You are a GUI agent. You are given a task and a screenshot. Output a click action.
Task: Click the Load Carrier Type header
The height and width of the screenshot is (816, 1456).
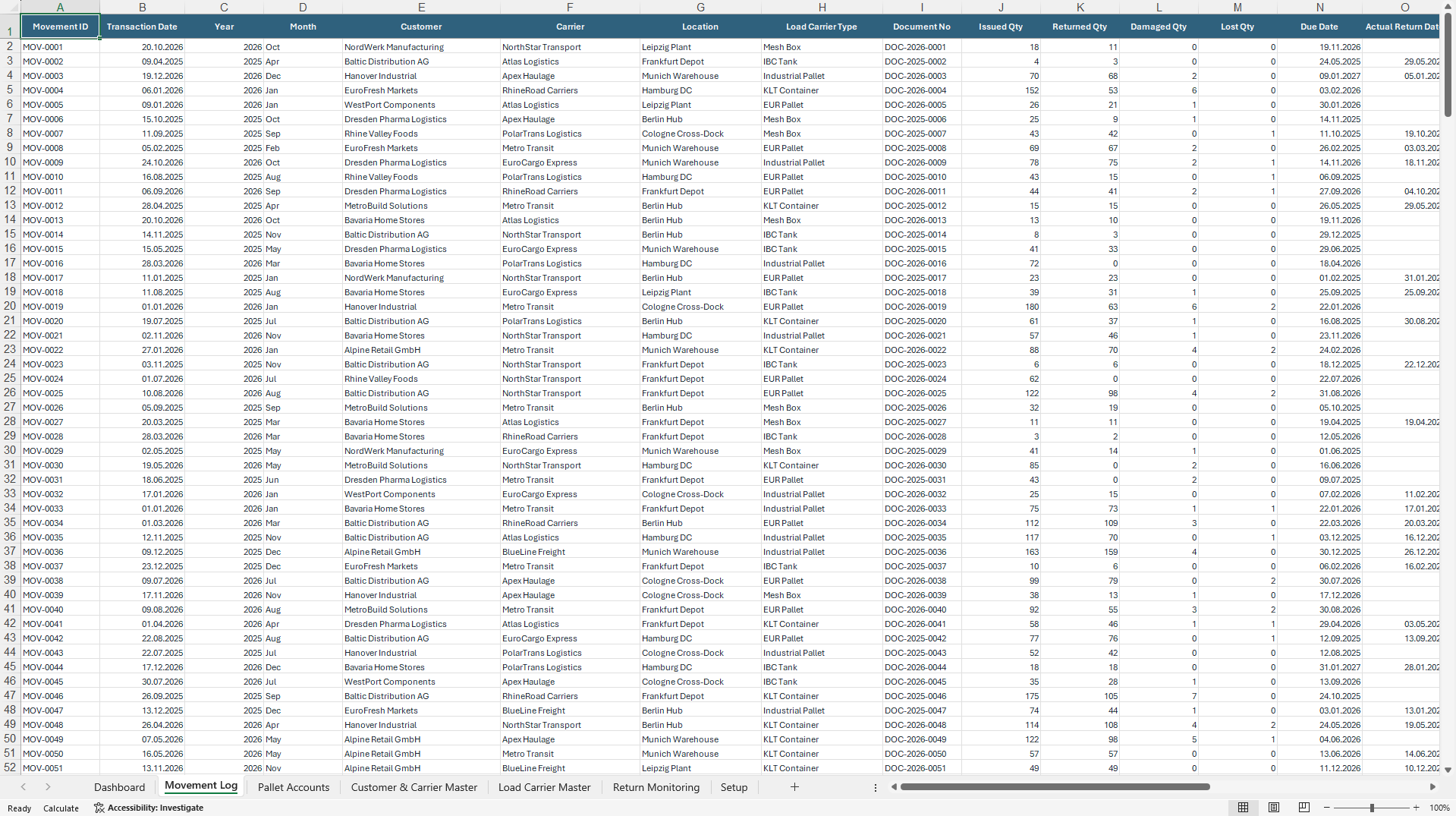[x=822, y=27]
